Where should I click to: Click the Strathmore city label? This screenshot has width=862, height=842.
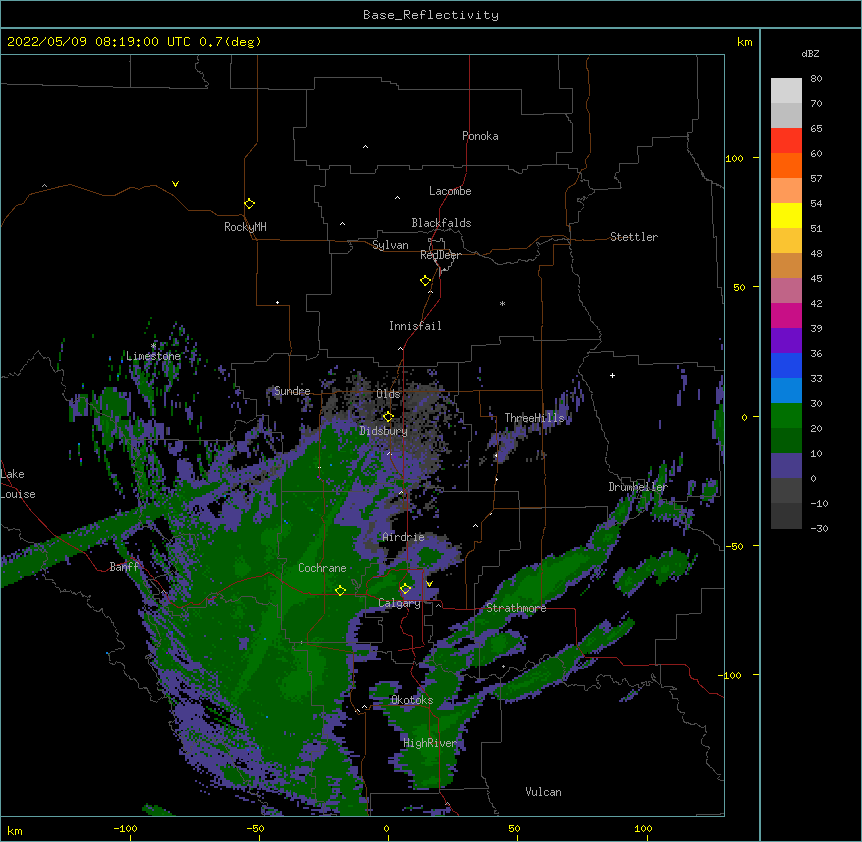pos(516,608)
